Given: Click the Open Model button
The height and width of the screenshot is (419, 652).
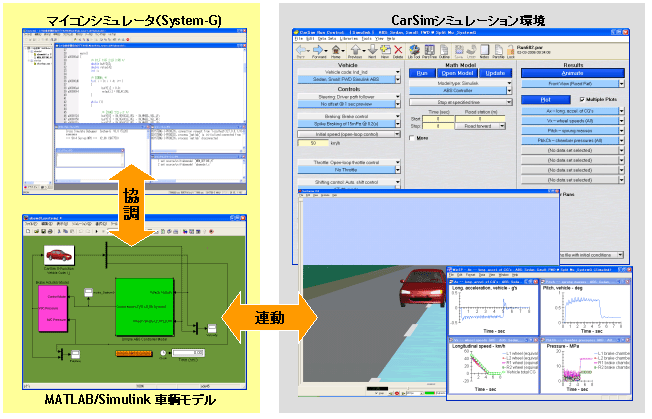Looking at the screenshot, I should [x=457, y=73].
